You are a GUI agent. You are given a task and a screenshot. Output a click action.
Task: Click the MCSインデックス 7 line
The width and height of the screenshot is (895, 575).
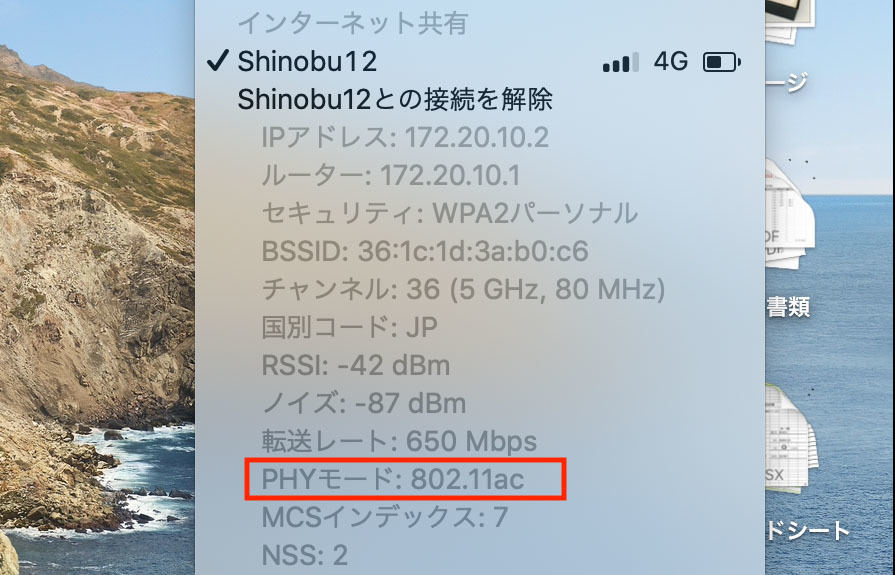(385, 517)
